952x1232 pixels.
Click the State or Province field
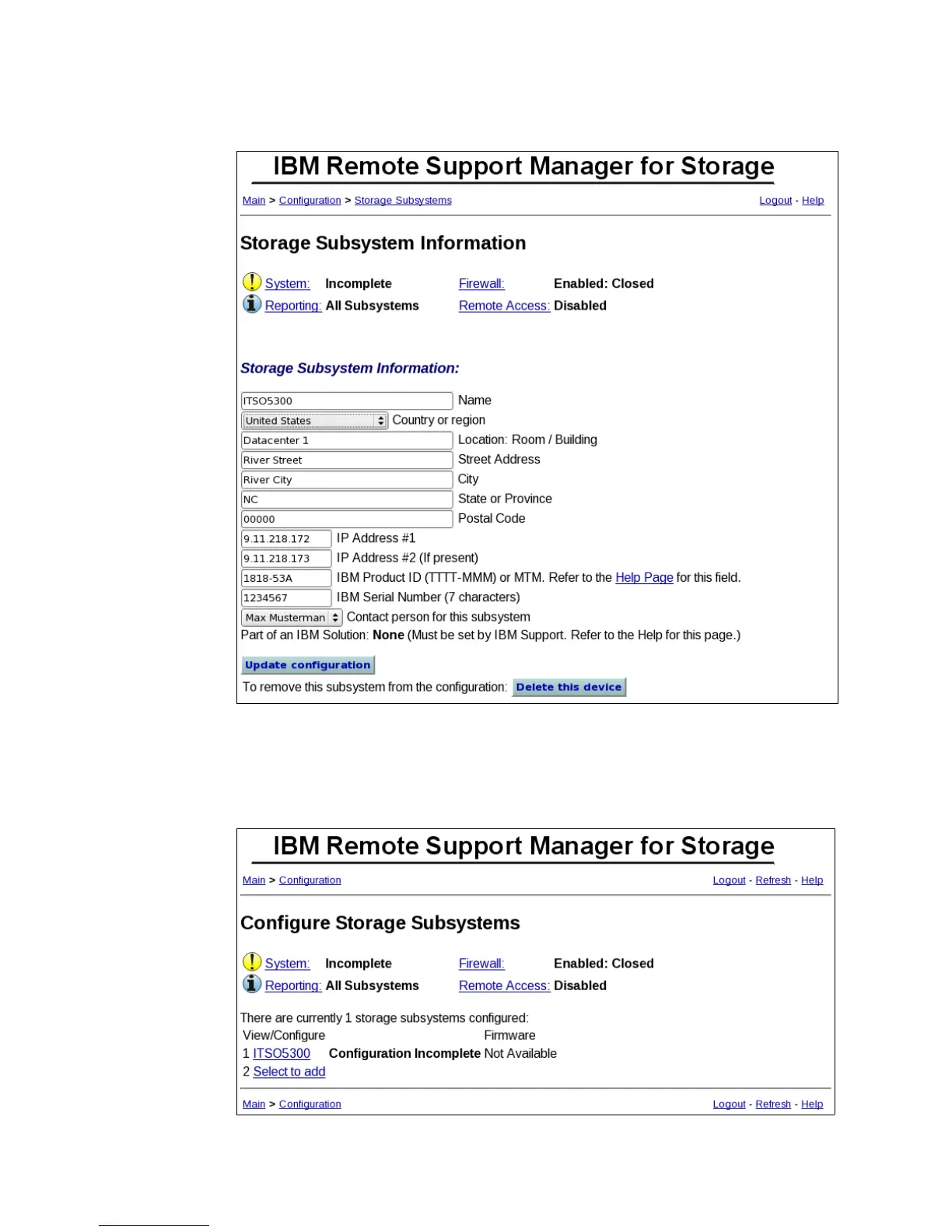point(347,499)
